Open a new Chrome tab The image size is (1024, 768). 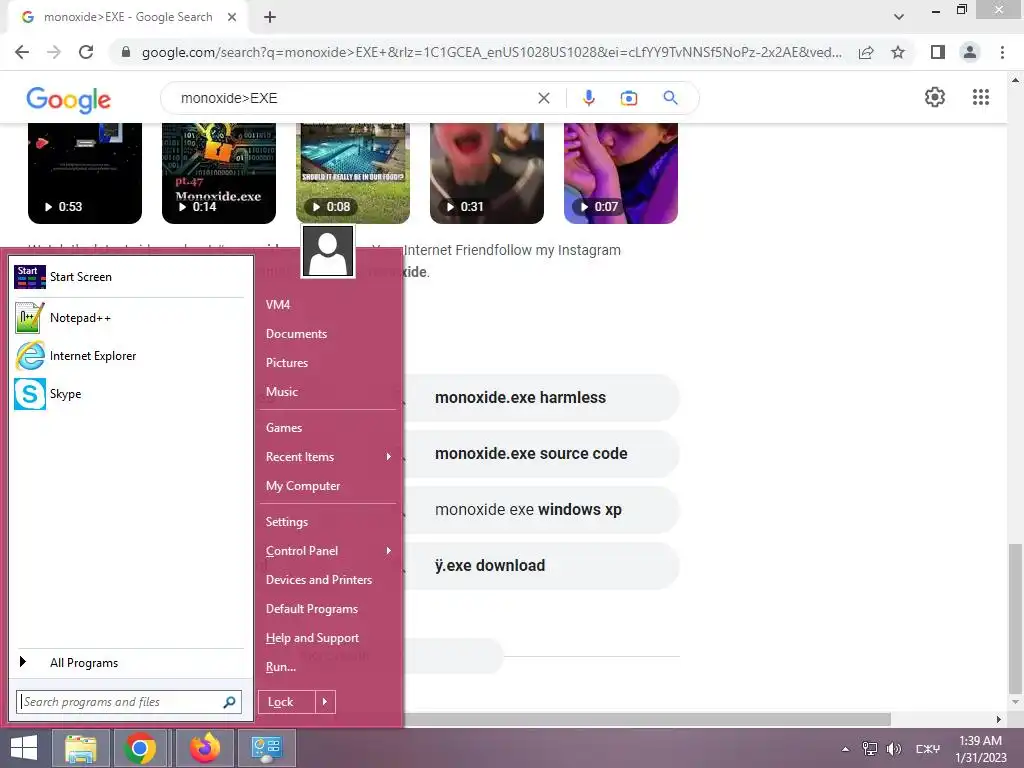(x=270, y=18)
